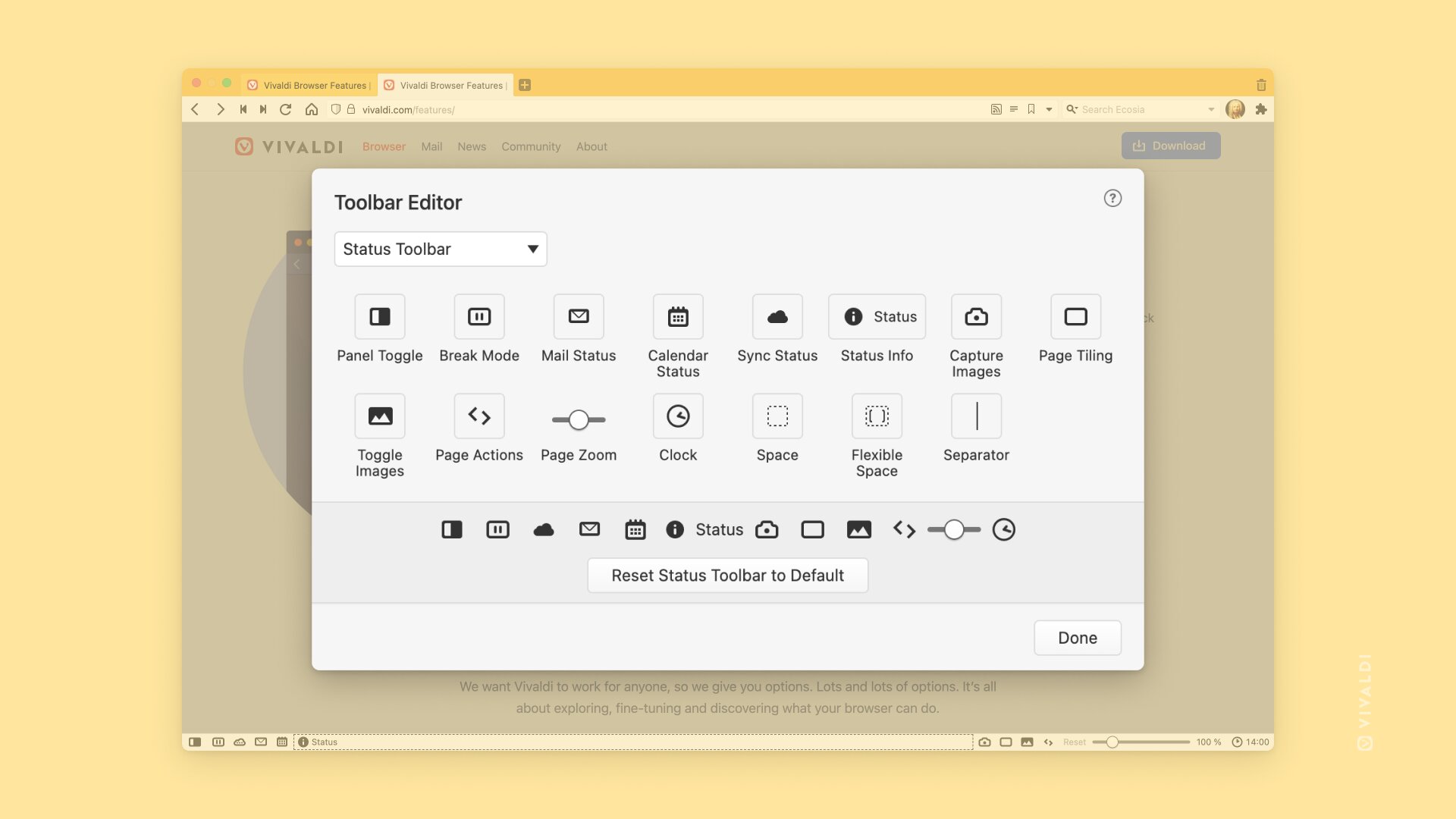Click the Clock icon in editor grid
Viewport: 1456px width, 819px height.
(678, 416)
